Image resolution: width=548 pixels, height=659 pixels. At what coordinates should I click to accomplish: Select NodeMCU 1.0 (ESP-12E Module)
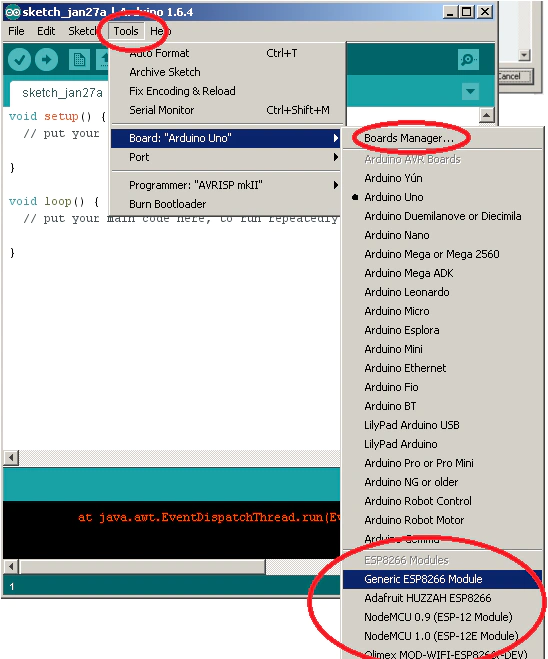point(443,636)
